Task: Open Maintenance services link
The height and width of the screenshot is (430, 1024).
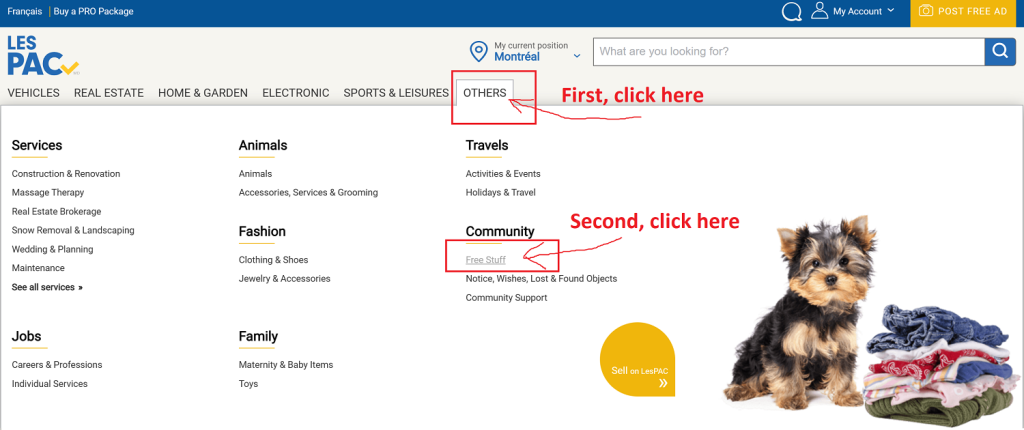Action: (38, 268)
